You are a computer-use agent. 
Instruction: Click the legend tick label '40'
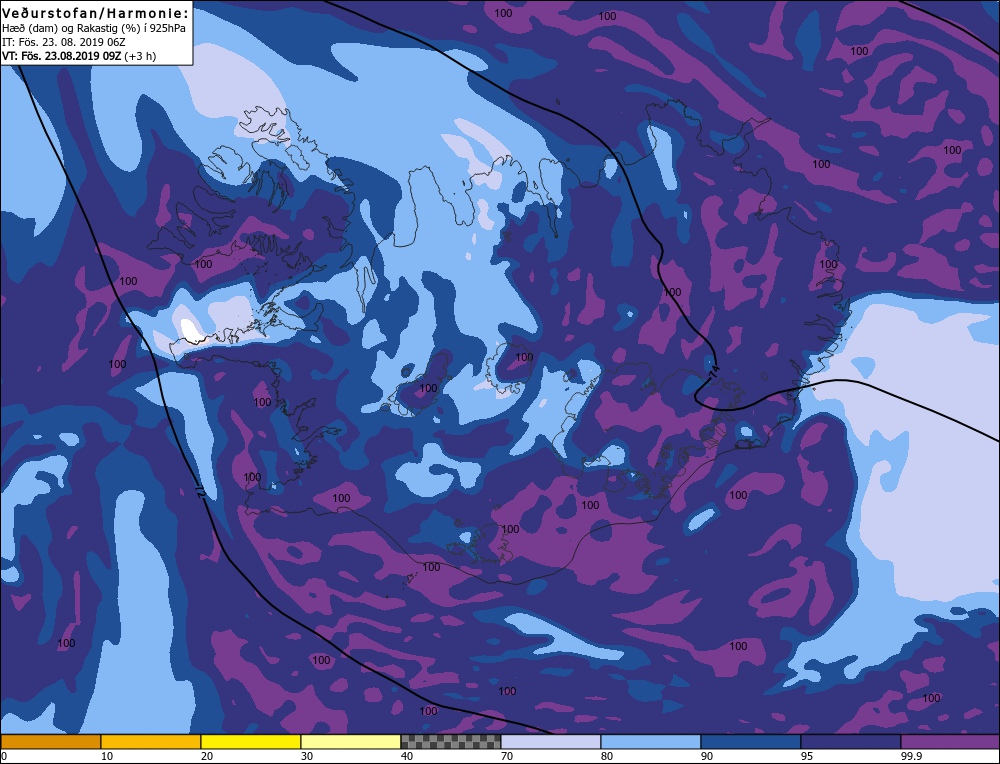406,756
